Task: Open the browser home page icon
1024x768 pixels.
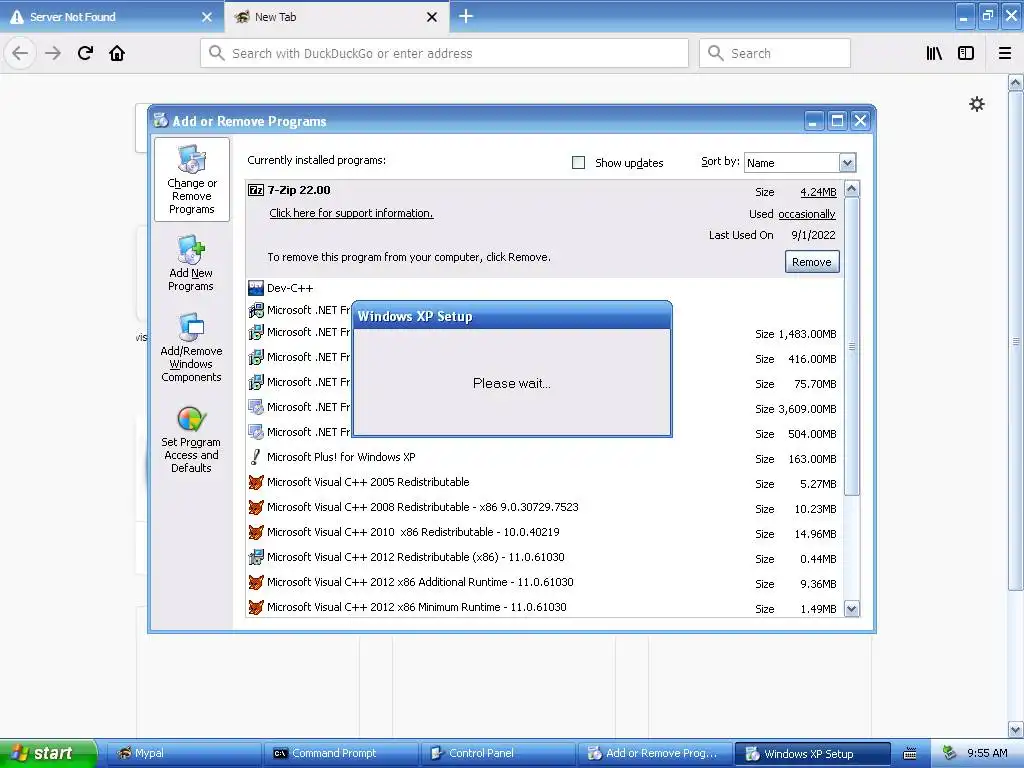Action: click(x=117, y=53)
